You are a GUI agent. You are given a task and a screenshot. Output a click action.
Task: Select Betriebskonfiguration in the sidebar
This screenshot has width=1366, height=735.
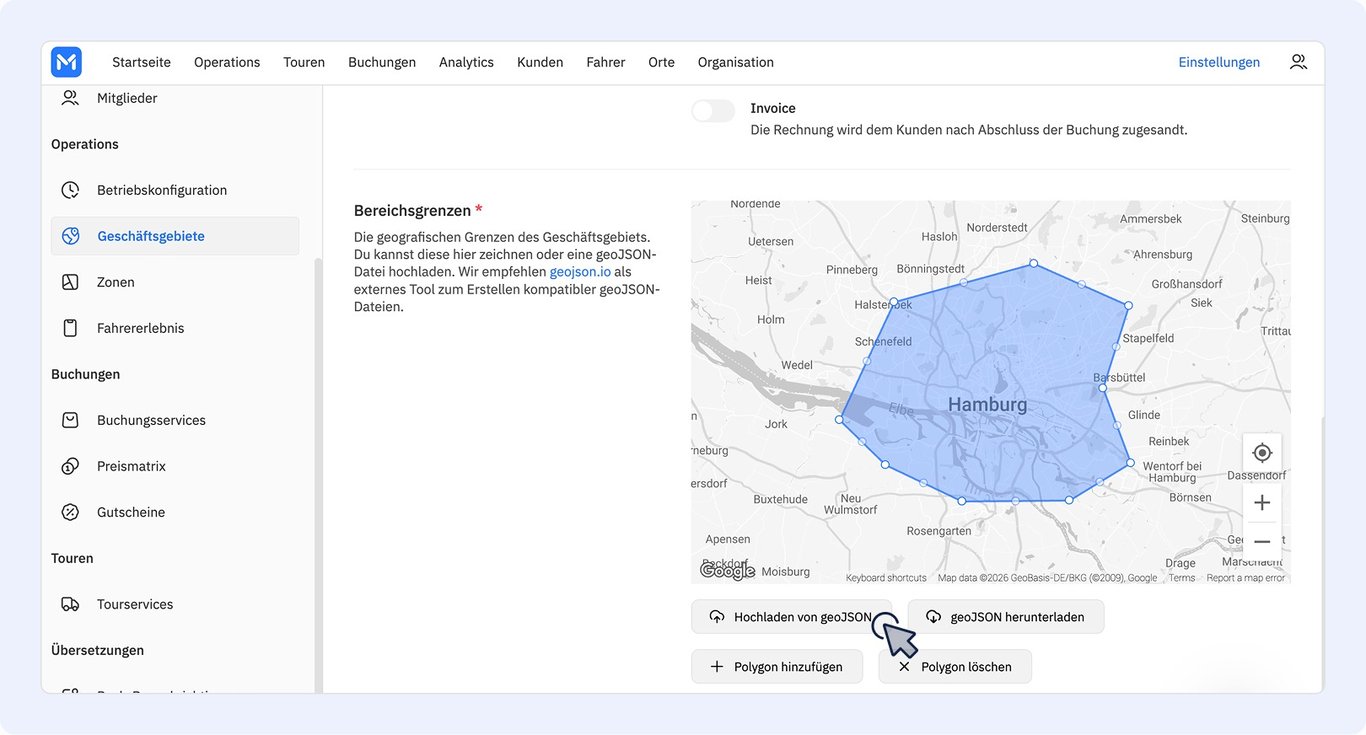pos(175,190)
